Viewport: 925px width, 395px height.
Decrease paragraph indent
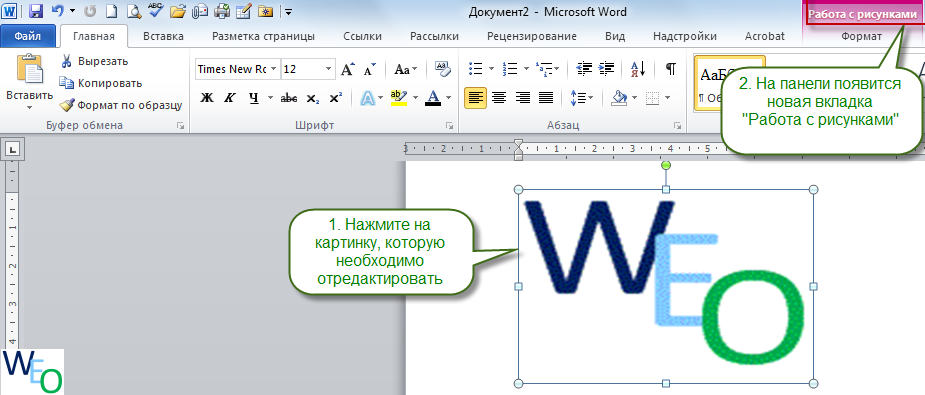point(584,68)
